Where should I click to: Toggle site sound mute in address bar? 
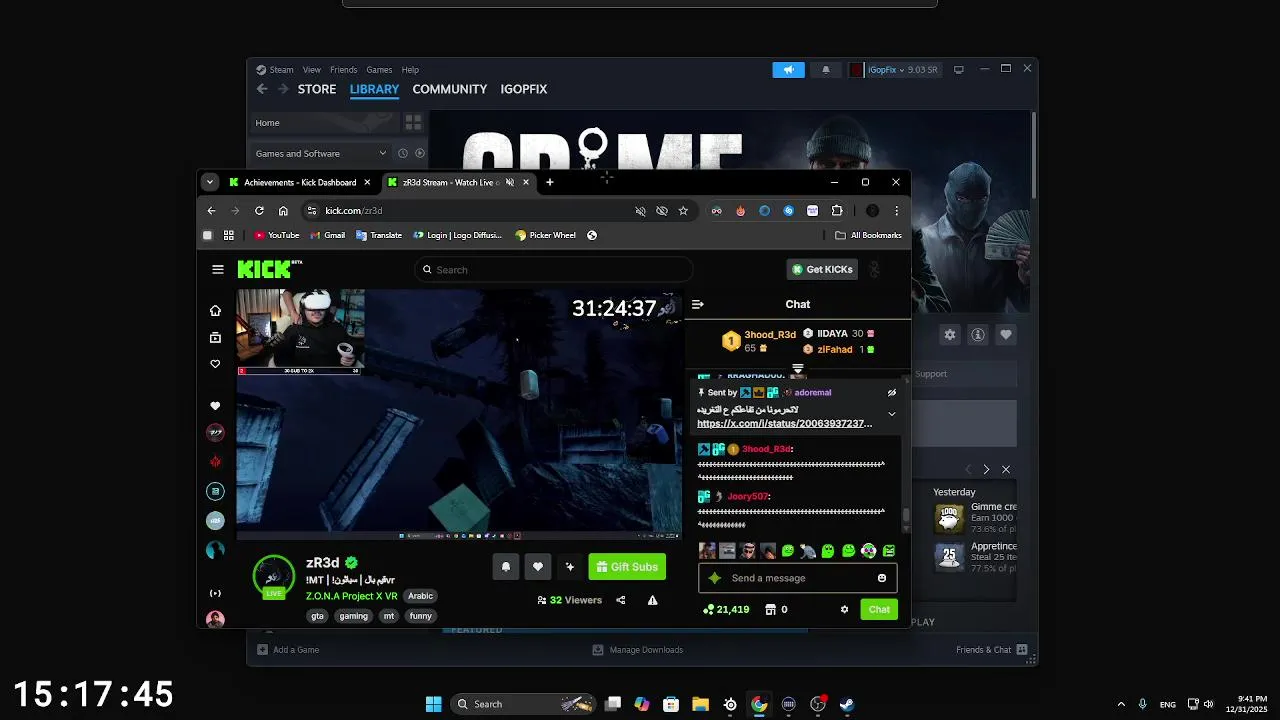click(641, 211)
